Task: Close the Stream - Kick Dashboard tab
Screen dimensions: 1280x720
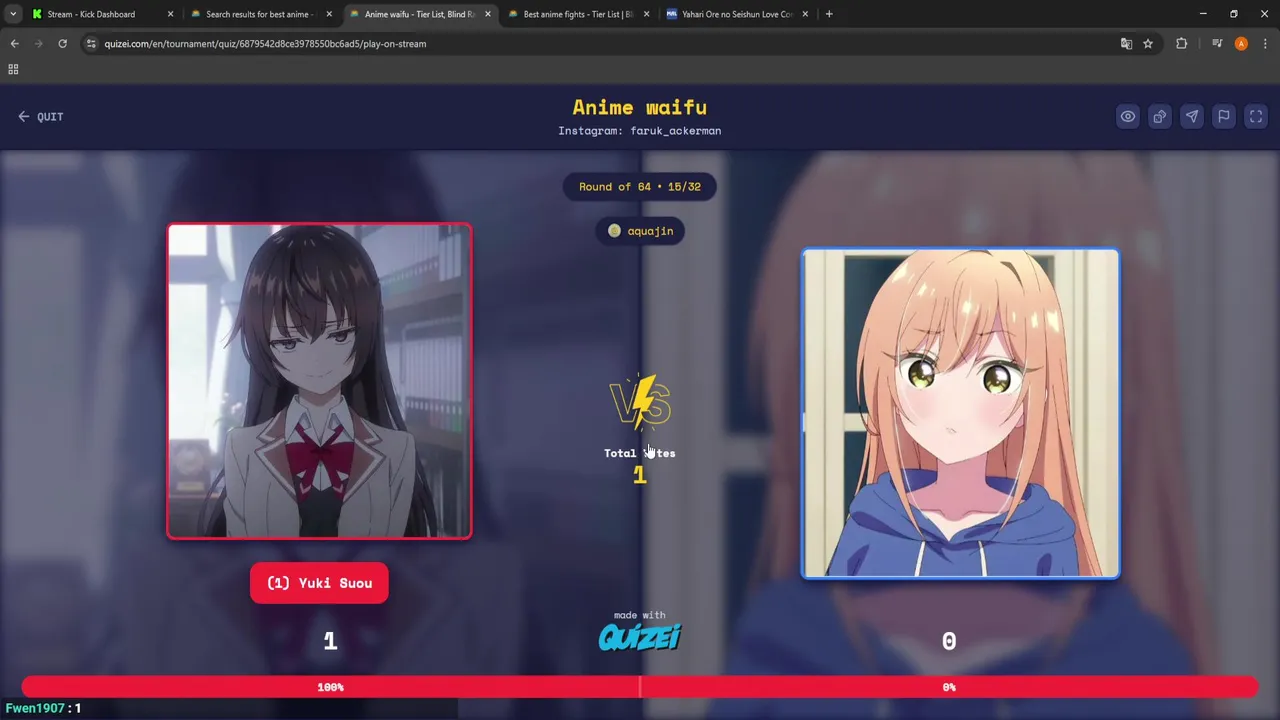Action: 170,14
